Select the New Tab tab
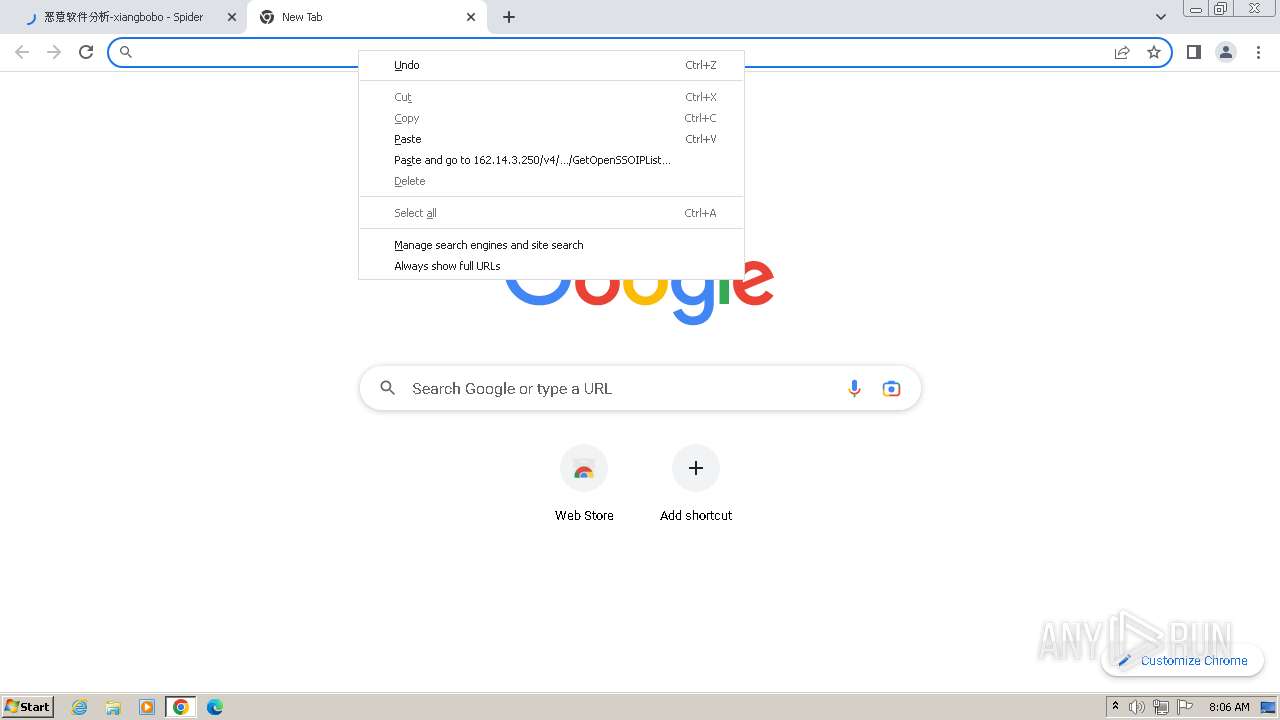The width and height of the screenshot is (1280, 720). pyautogui.click(x=367, y=17)
